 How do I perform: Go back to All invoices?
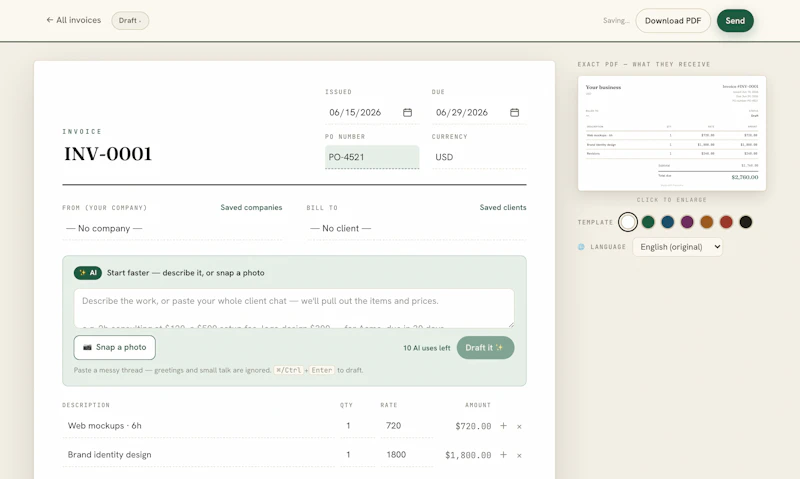click(x=73, y=20)
